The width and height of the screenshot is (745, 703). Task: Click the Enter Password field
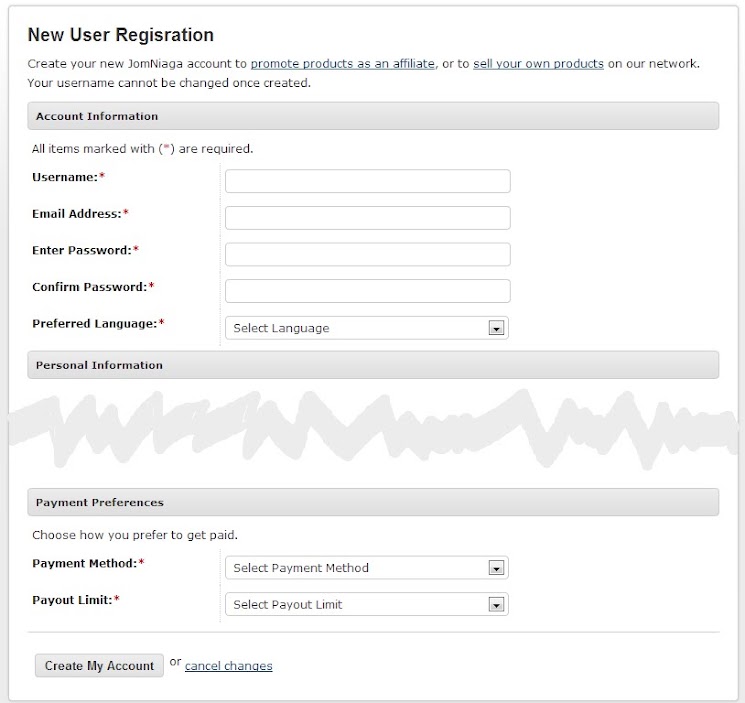[x=367, y=254]
